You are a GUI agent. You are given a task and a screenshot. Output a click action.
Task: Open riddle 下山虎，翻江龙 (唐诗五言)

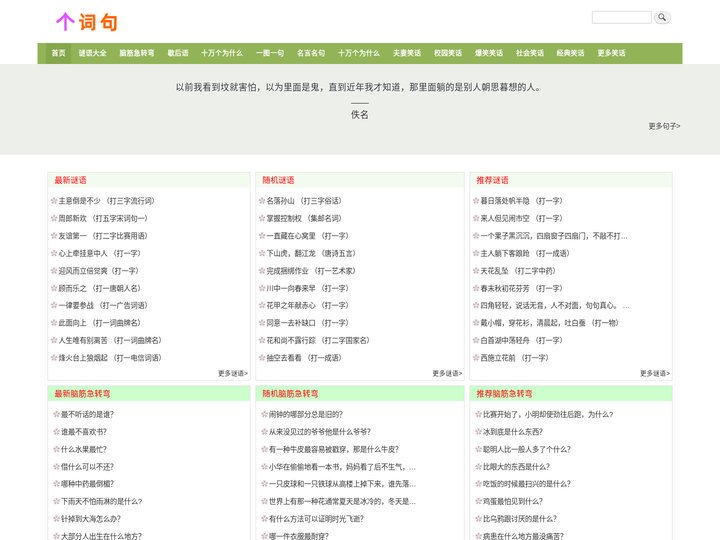[x=311, y=253]
